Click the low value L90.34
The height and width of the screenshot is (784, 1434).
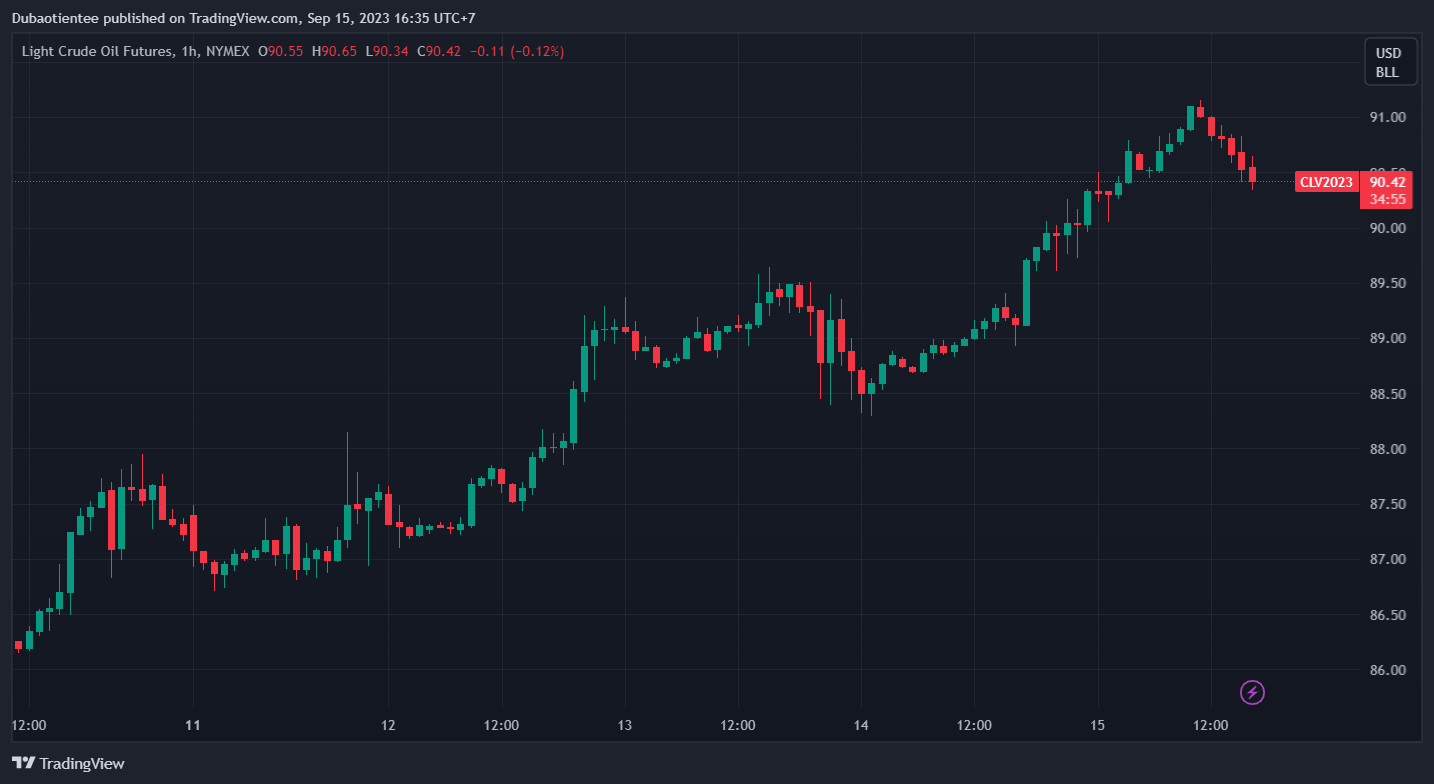click(x=386, y=51)
